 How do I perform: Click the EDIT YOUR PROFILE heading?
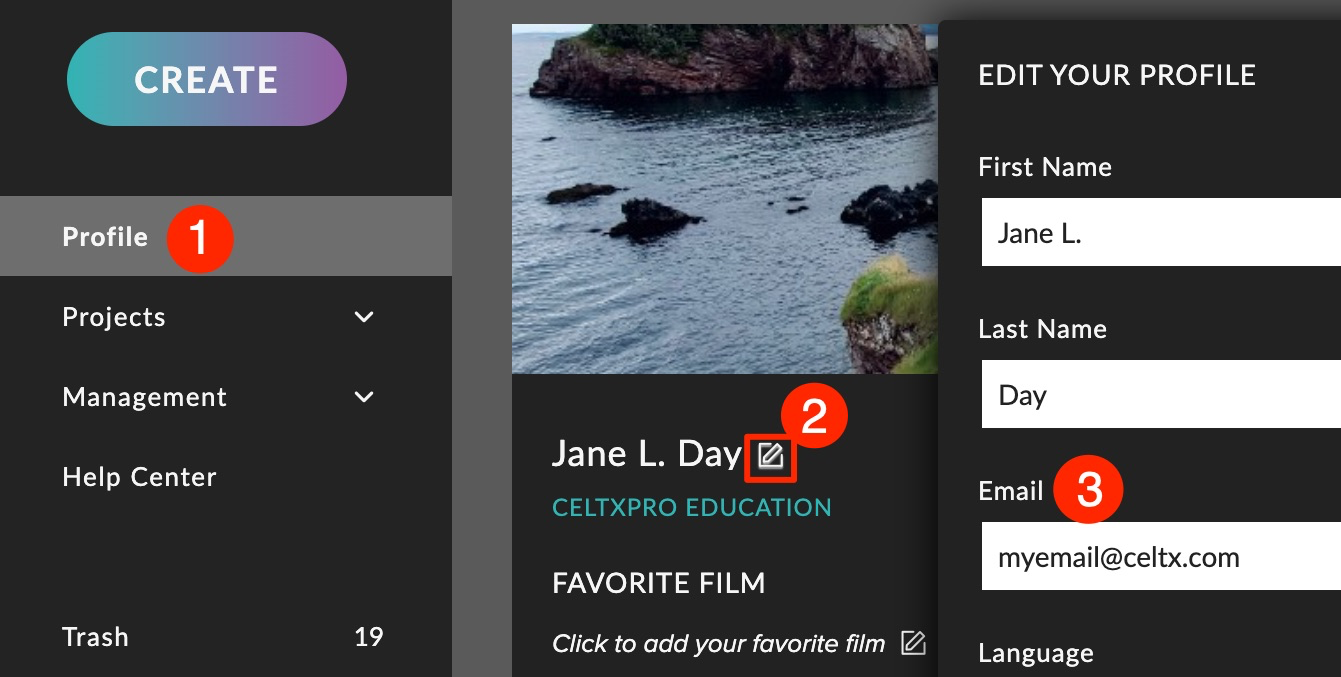1117,75
